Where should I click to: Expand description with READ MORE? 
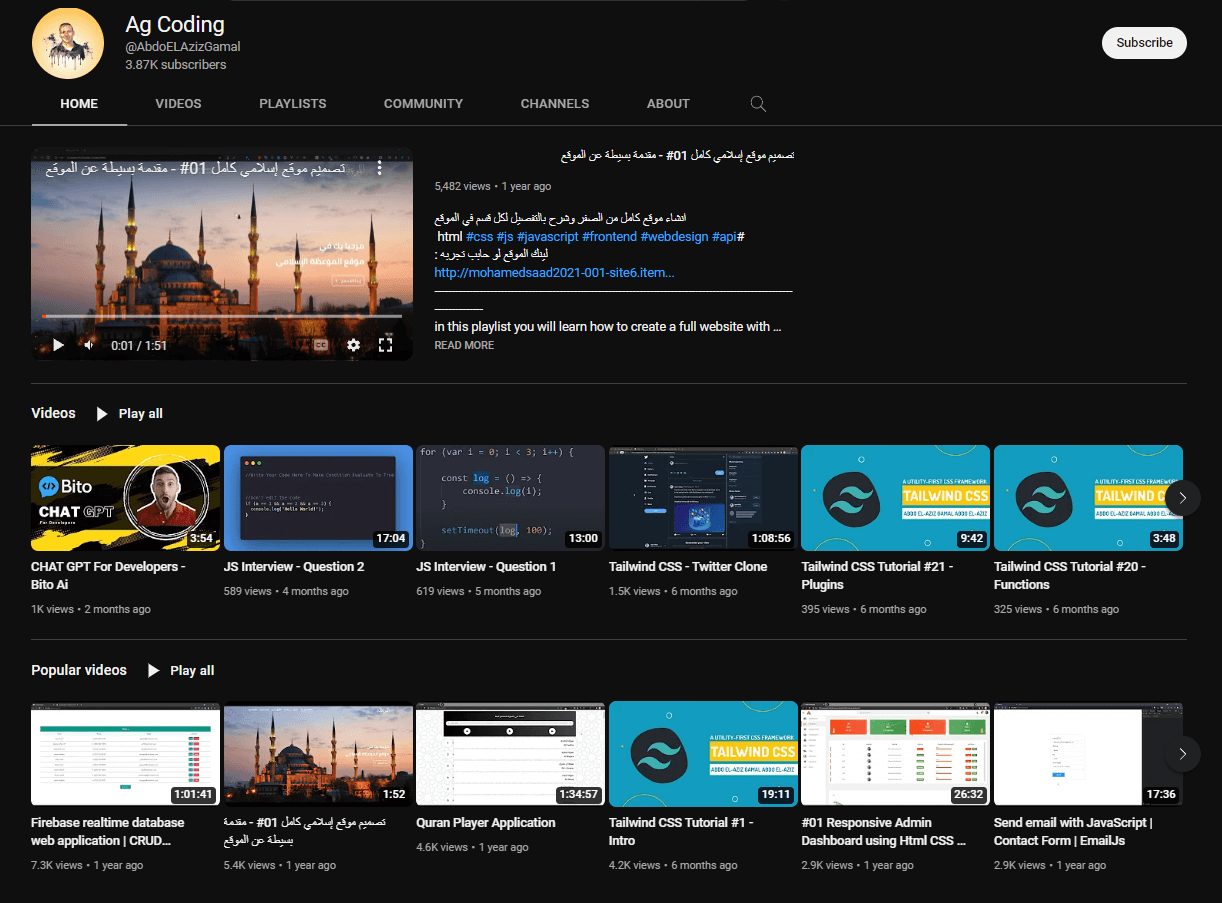click(x=464, y=345)
